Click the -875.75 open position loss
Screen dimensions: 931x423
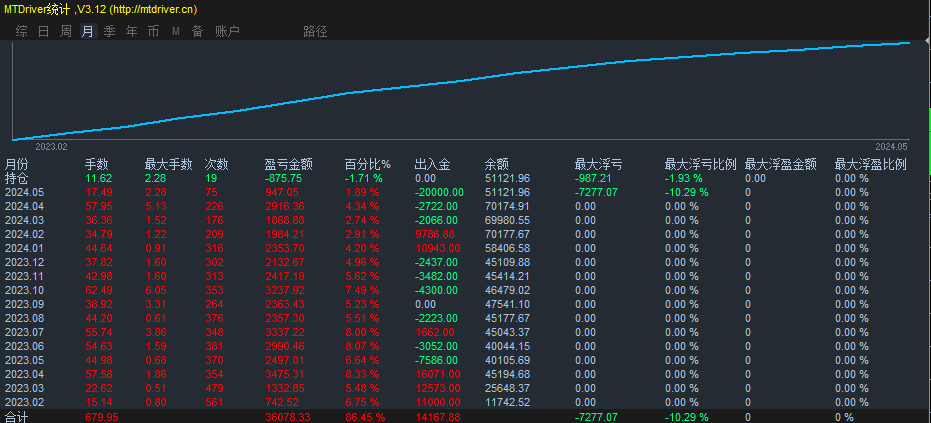point(284,178)
